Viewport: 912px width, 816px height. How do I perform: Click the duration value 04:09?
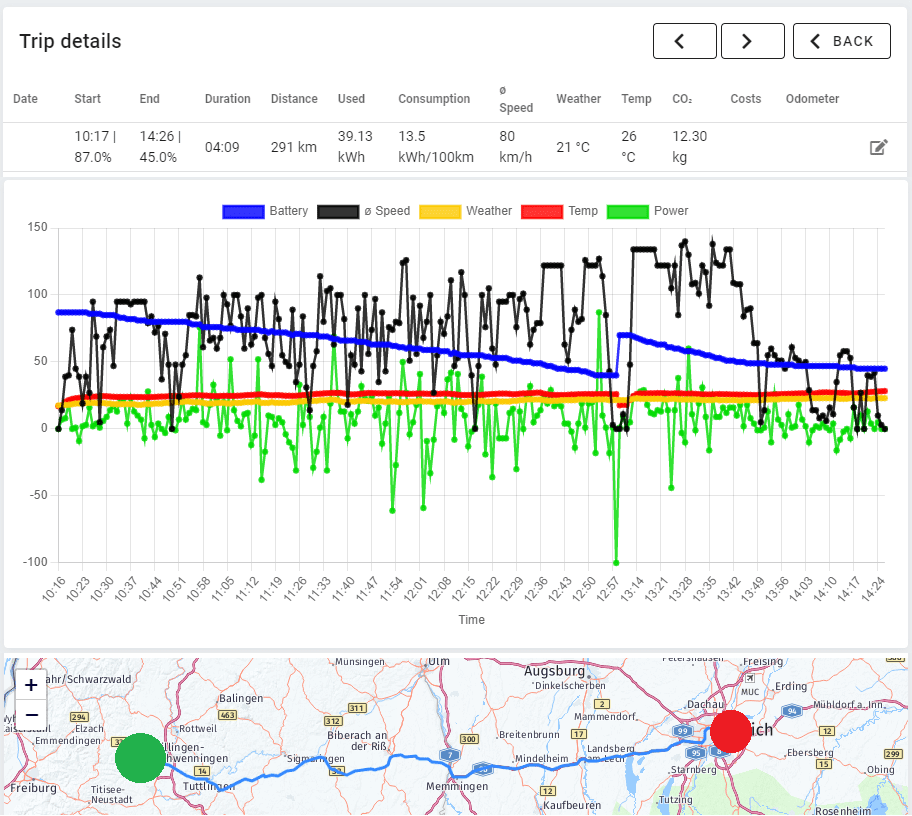222,147
